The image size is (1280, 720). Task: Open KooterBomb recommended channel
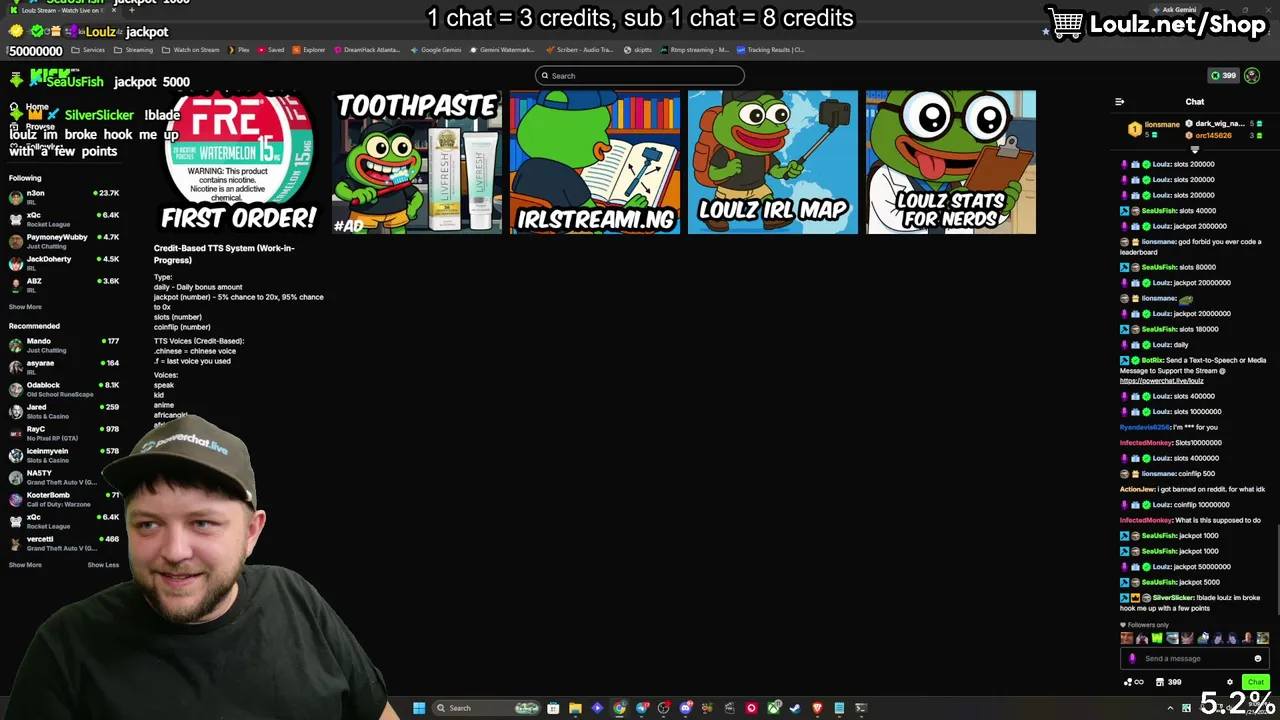pos(62,499)
